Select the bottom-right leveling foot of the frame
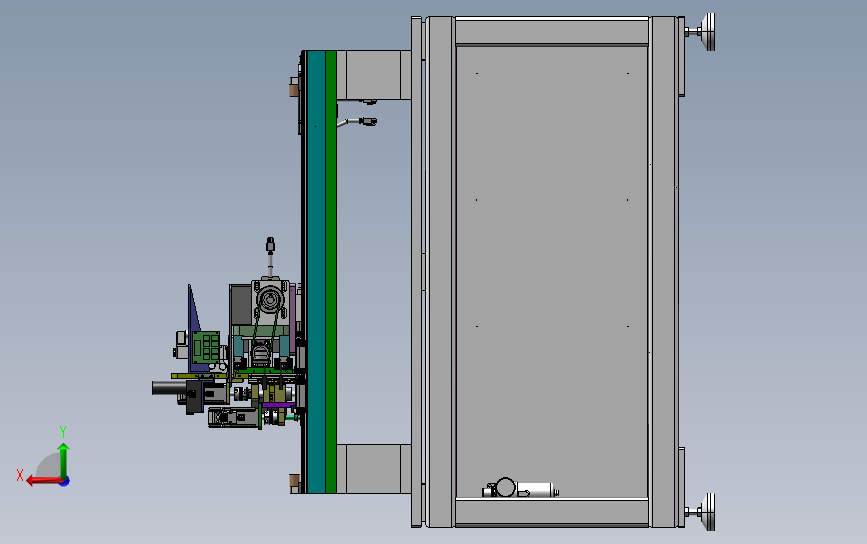Image resolution: width=867 pixels, height=544 pixels. click(x=701, y=512)
